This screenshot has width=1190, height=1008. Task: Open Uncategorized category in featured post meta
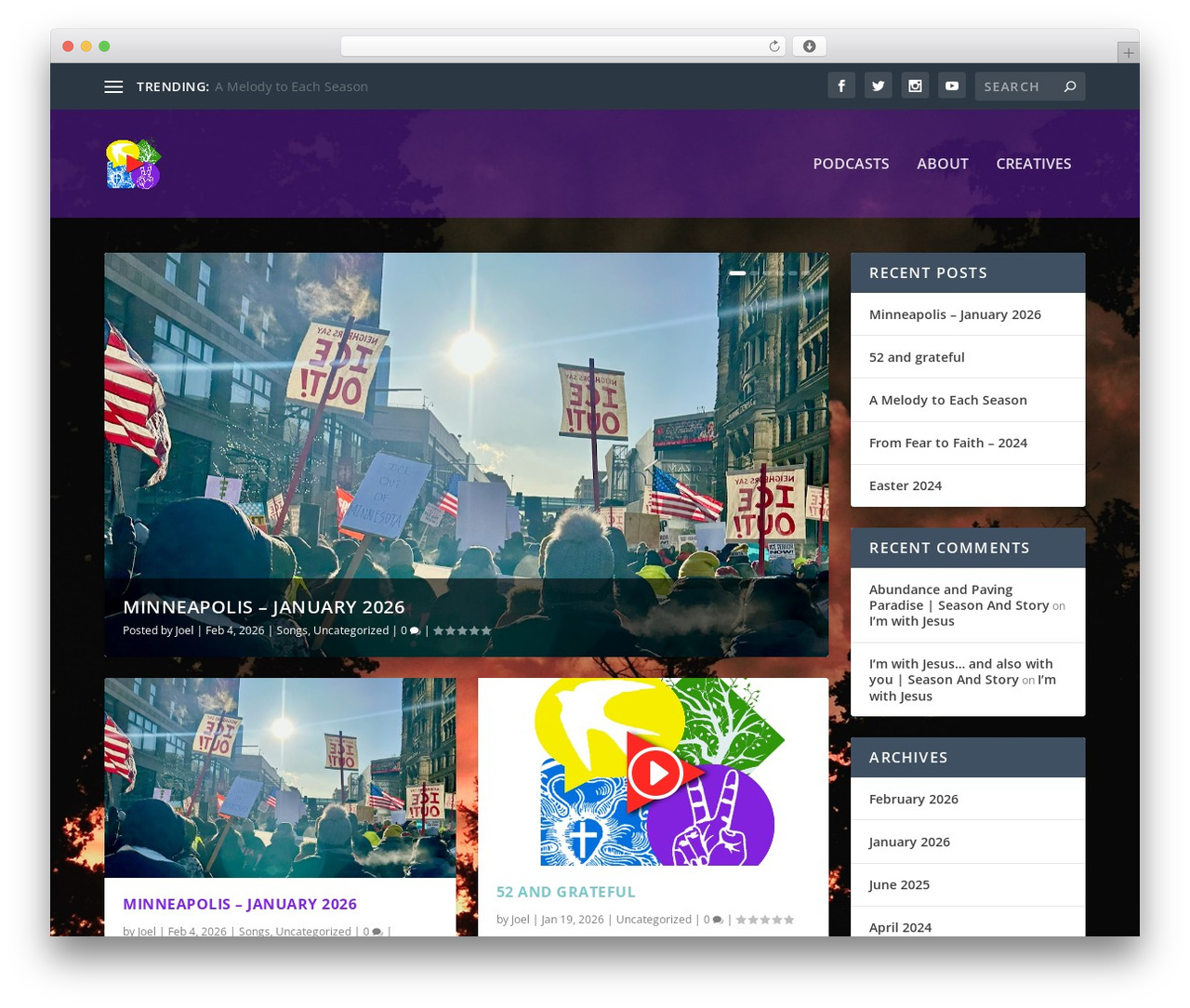(x=351, y=630)
